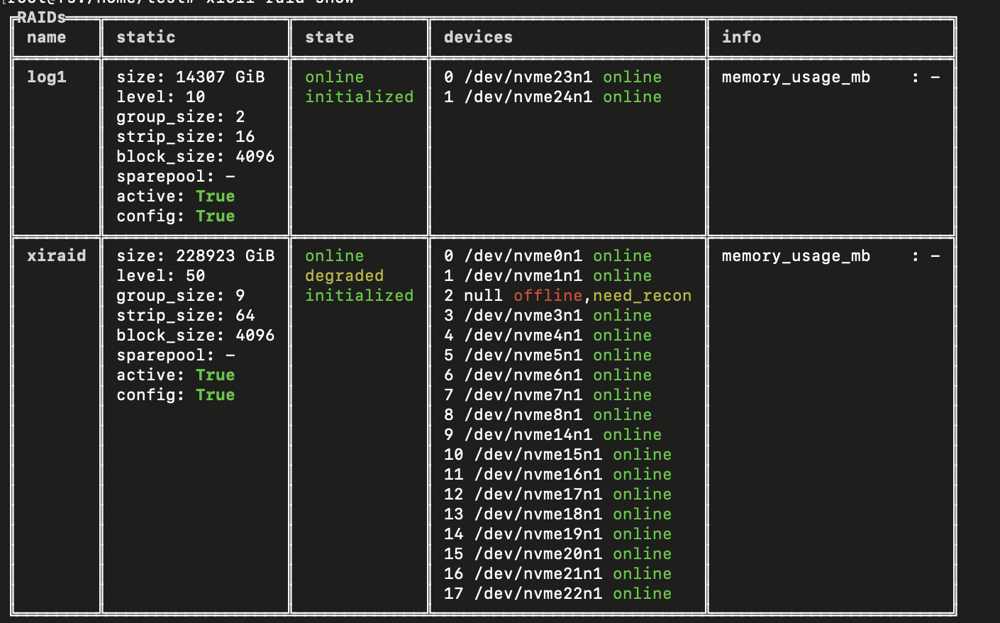Viewport: 1000px width, 623px height.
Task: Click the 'devices' column header
Action: [478, 37]
